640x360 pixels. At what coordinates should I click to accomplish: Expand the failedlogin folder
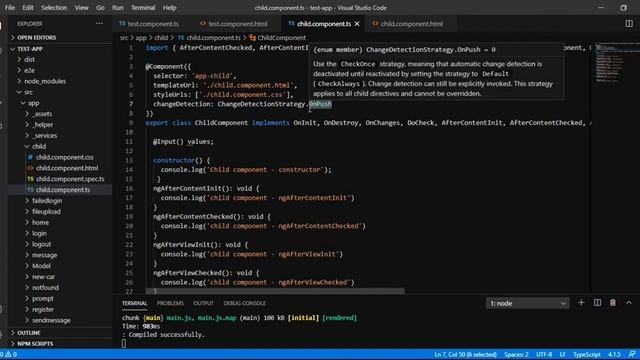point(60,200)
